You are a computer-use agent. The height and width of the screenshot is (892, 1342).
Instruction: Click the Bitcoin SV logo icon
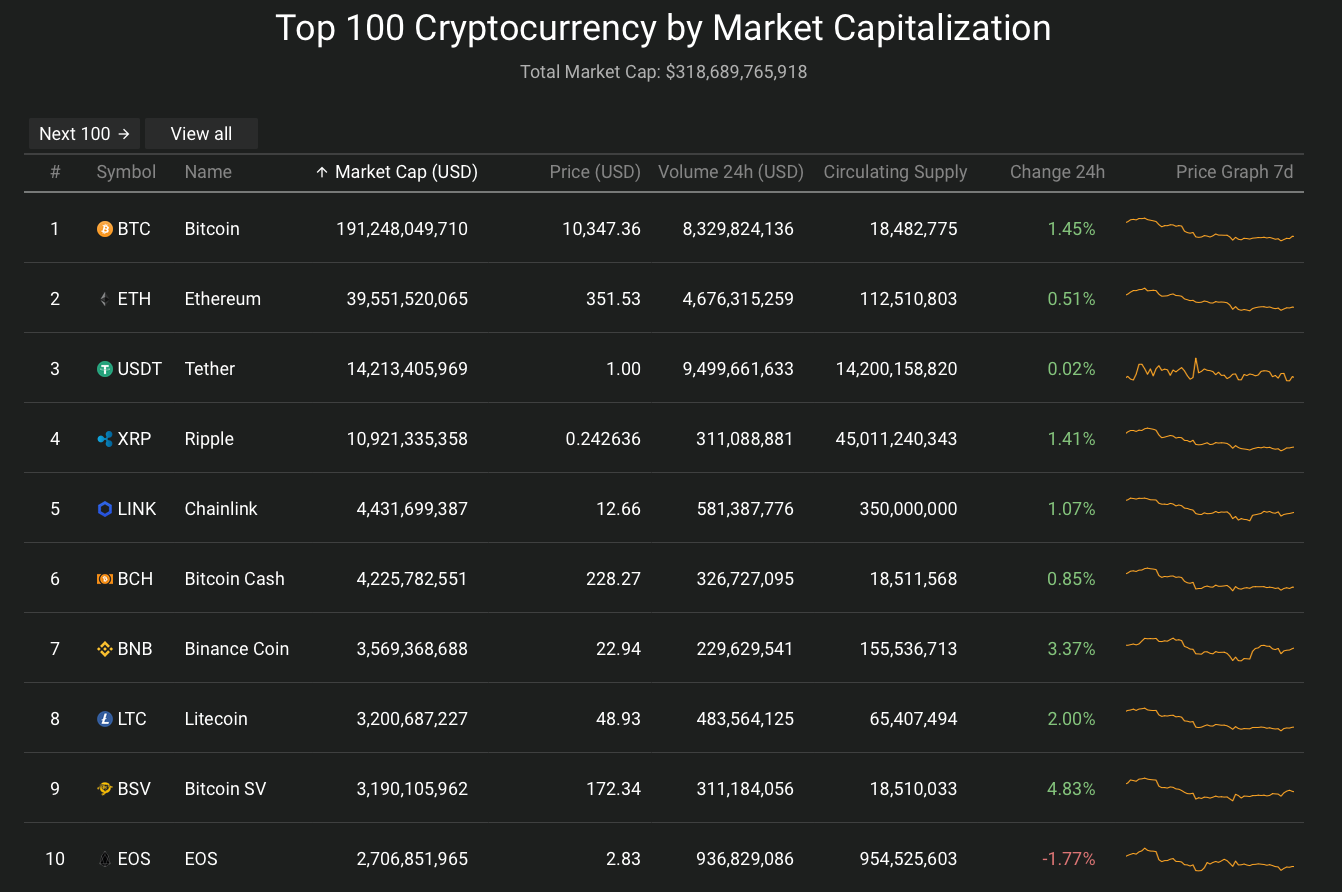click(105, 789)
